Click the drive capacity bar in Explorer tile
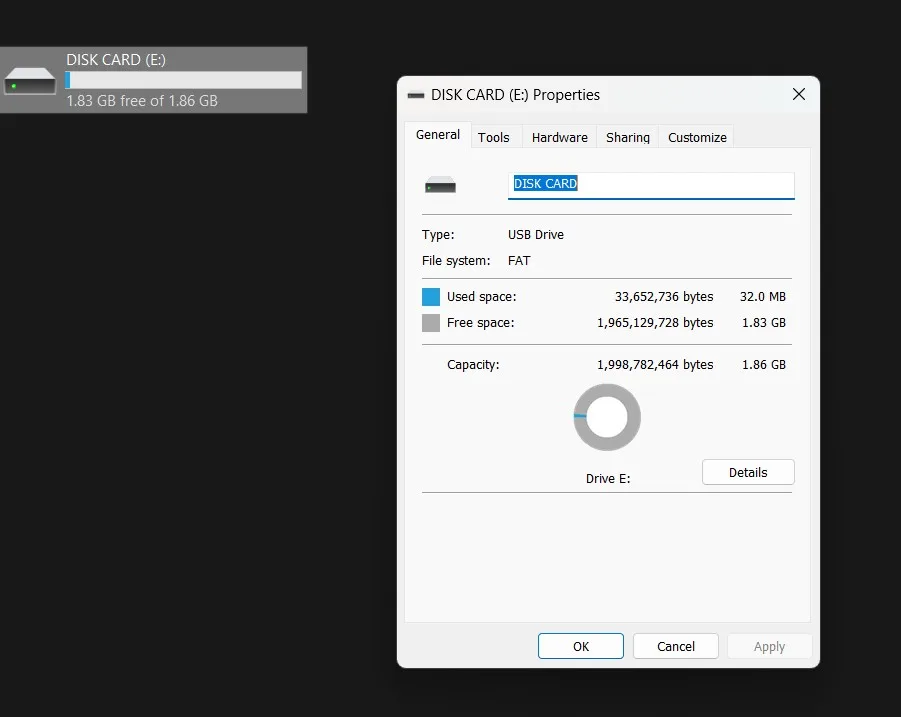Image resolution: width=901 pixels, height=717 pixels. [183, 80]
